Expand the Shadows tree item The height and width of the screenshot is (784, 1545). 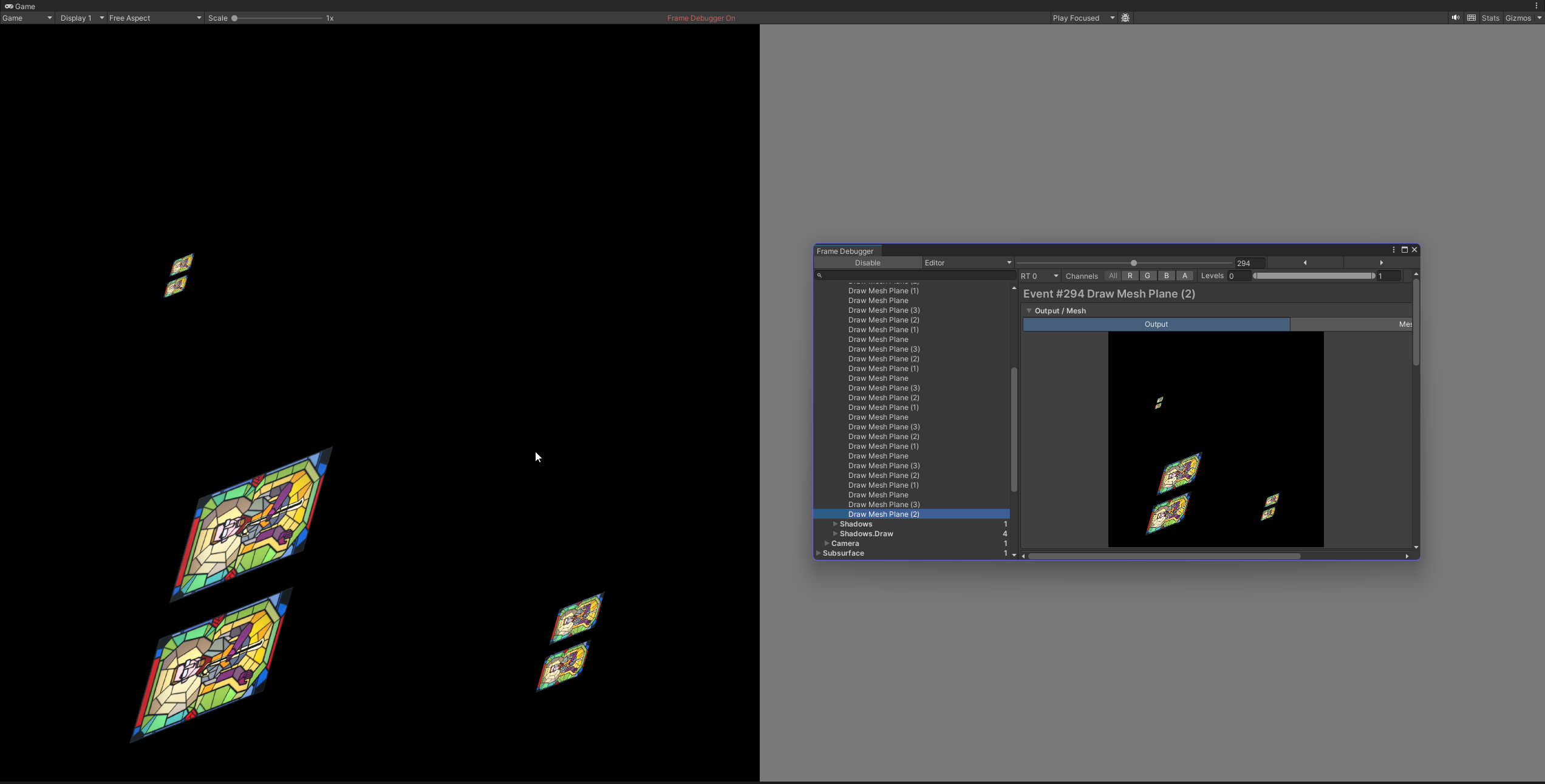click(835, 524)
